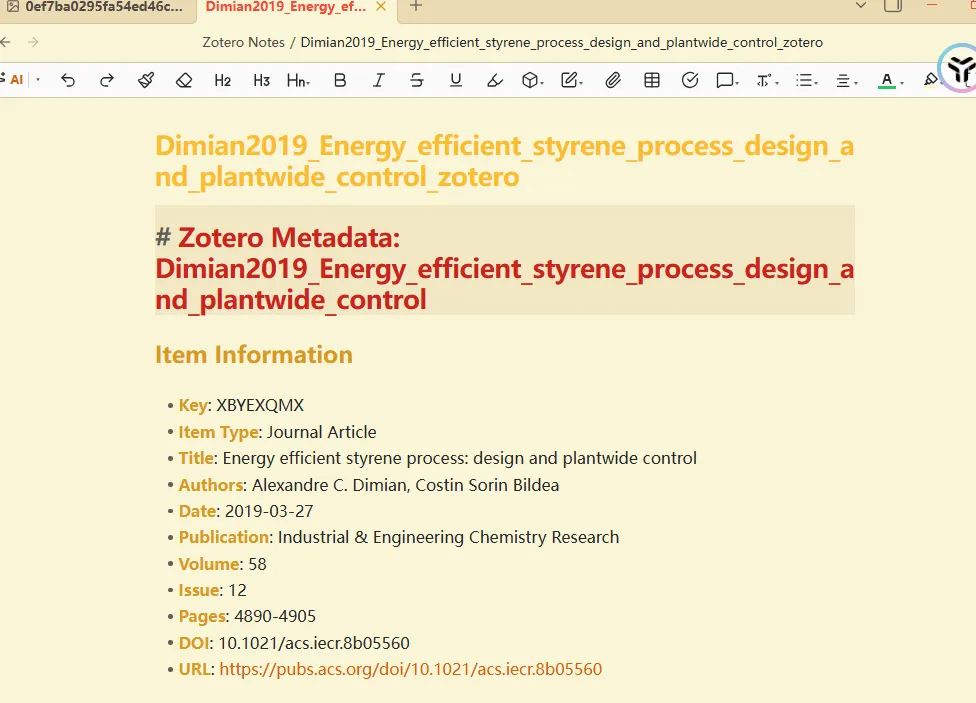The height and width of the screenshot is (703, 976).
Task: Apply the highlighter marker tool
Action: 495,80
